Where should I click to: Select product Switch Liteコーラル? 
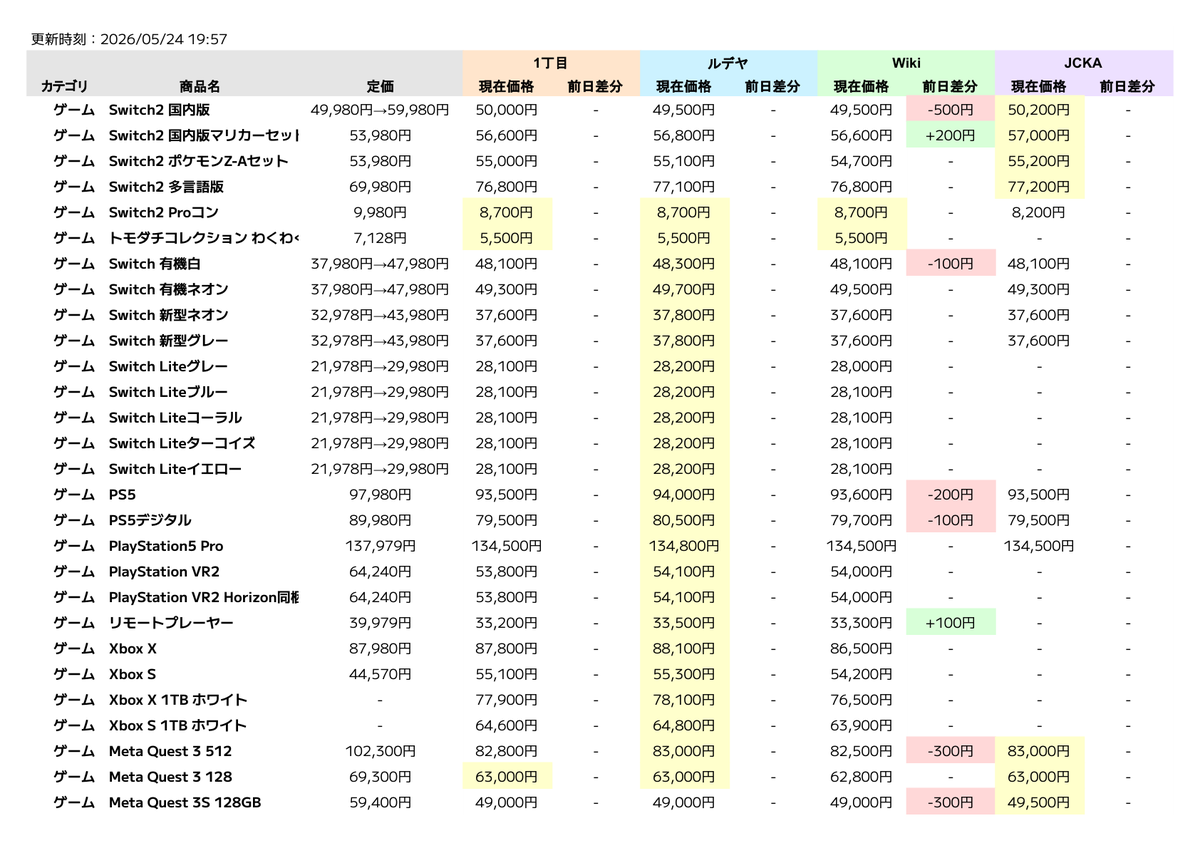175,418
